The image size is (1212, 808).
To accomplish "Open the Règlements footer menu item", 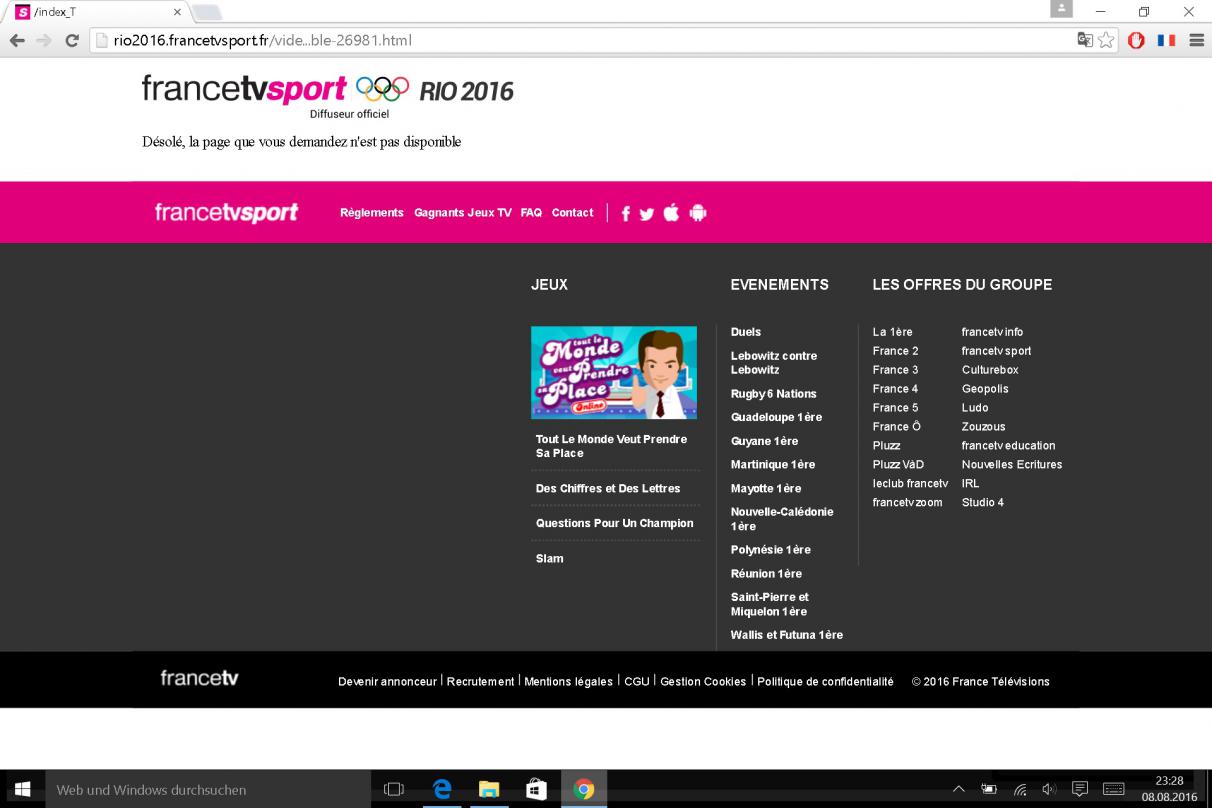I will tap(372, 213).
